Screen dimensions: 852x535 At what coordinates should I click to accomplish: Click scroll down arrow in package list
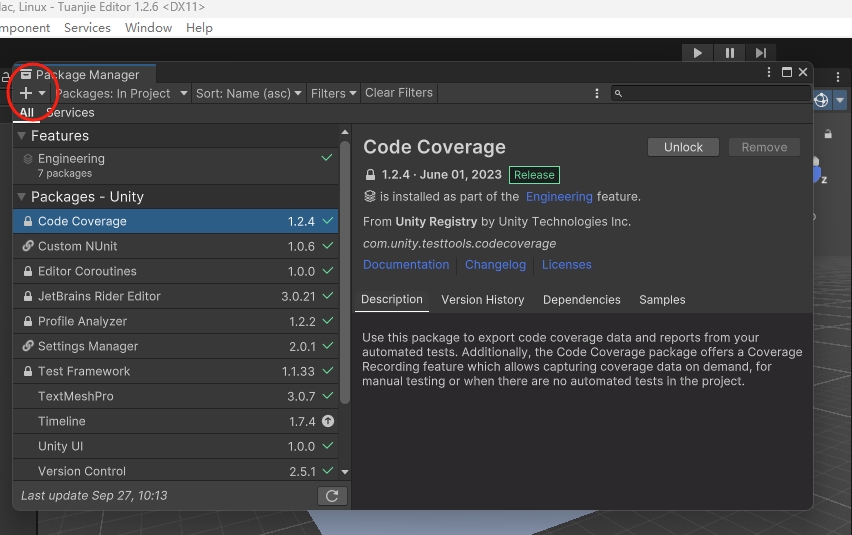point(344,472)
